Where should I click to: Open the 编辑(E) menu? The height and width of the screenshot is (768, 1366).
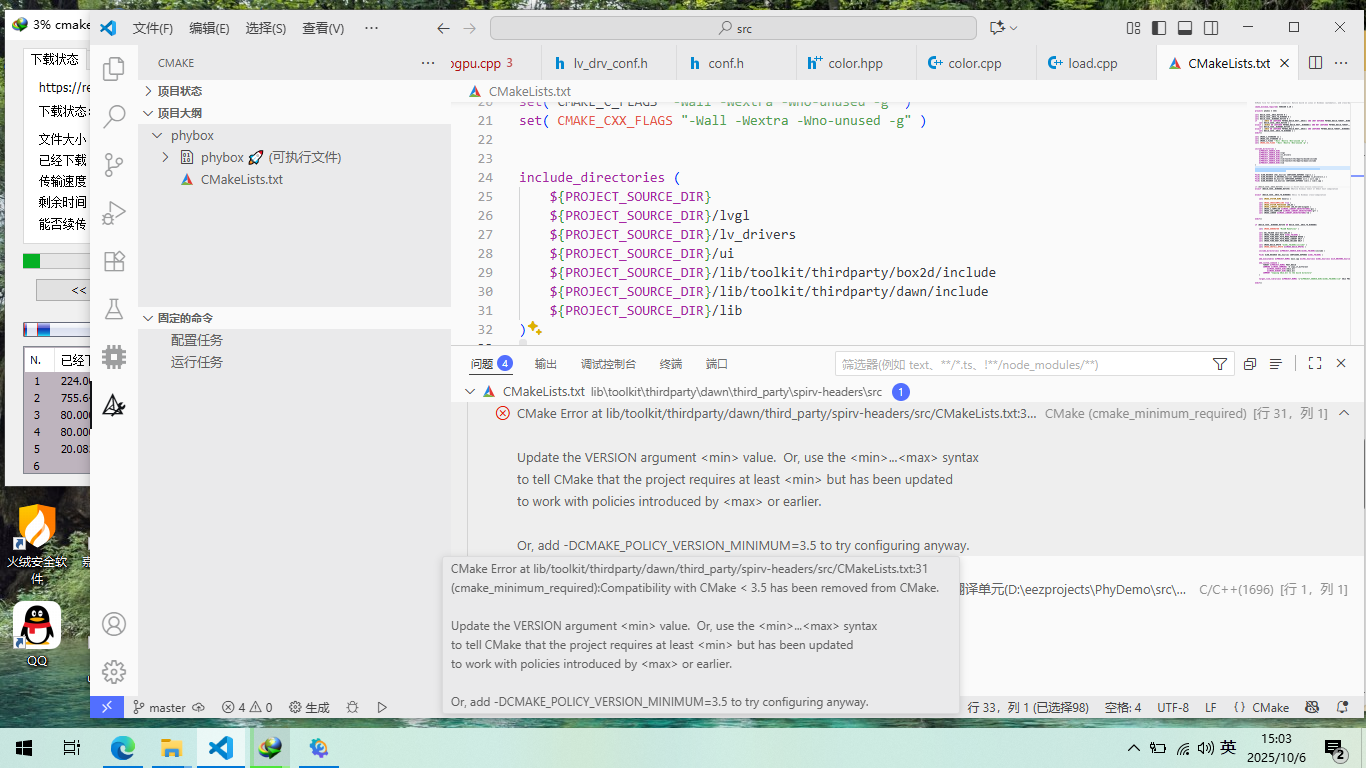[209, 28]
